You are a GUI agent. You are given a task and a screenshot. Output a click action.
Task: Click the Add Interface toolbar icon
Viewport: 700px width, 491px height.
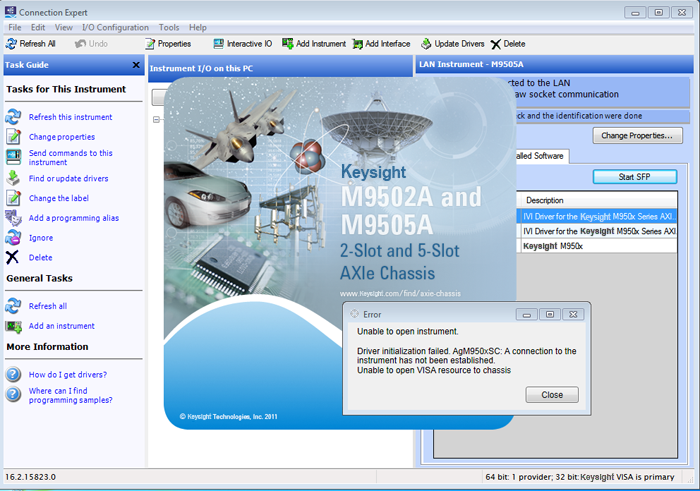tap(357, 44)
